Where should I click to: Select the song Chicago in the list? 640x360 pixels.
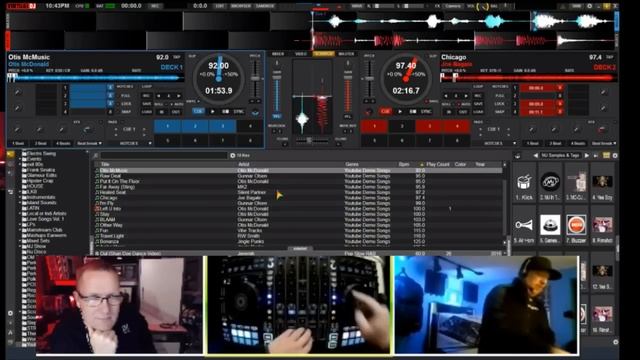(x=298, y=198)
